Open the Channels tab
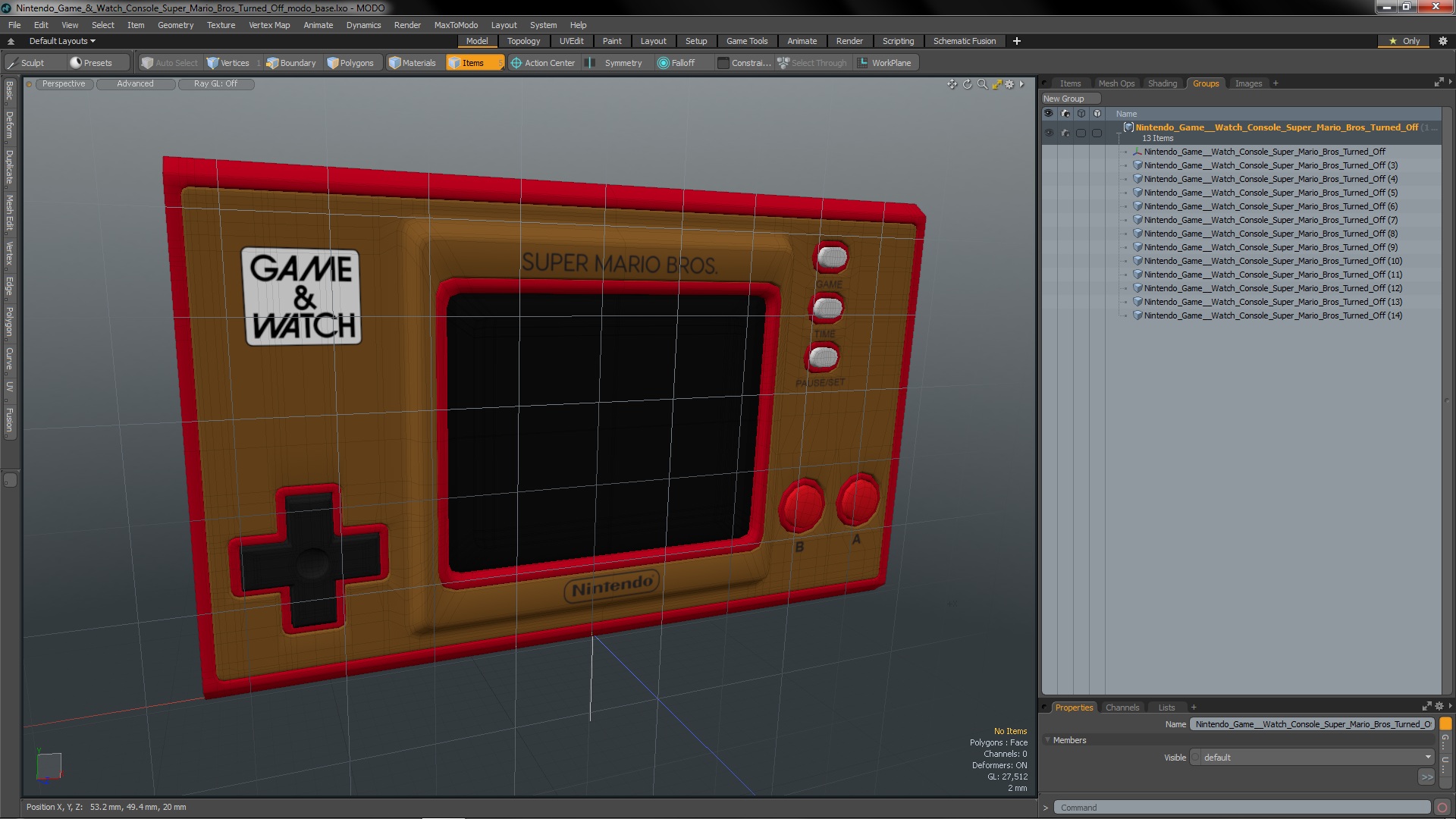Viewport: 1456px width, 819px height. point(1122,708)
